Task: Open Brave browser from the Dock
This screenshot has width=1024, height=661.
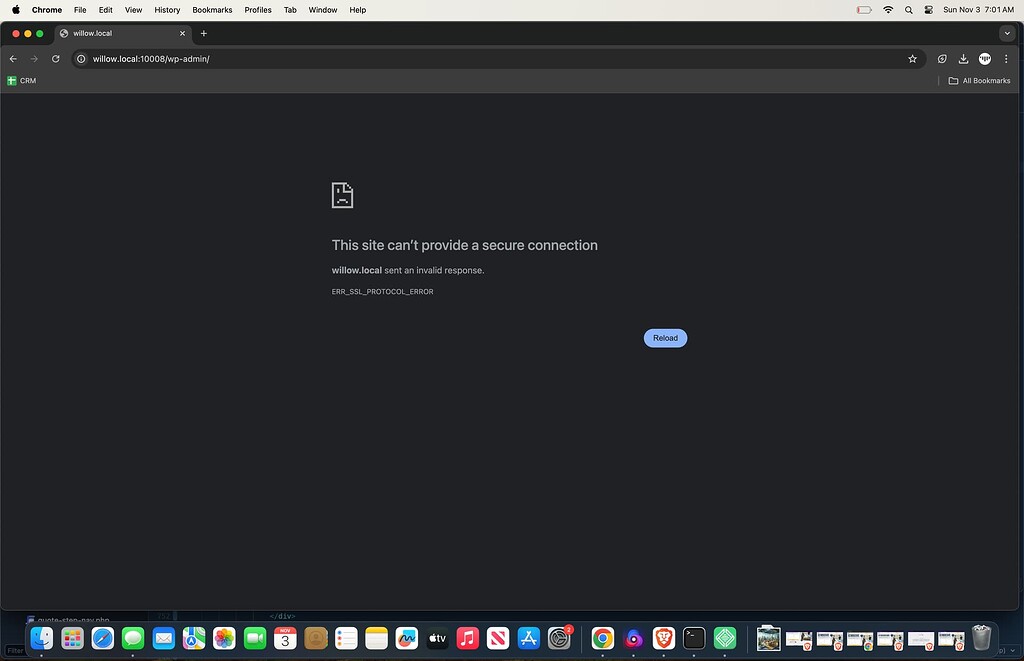Action: tap(663, 638)
